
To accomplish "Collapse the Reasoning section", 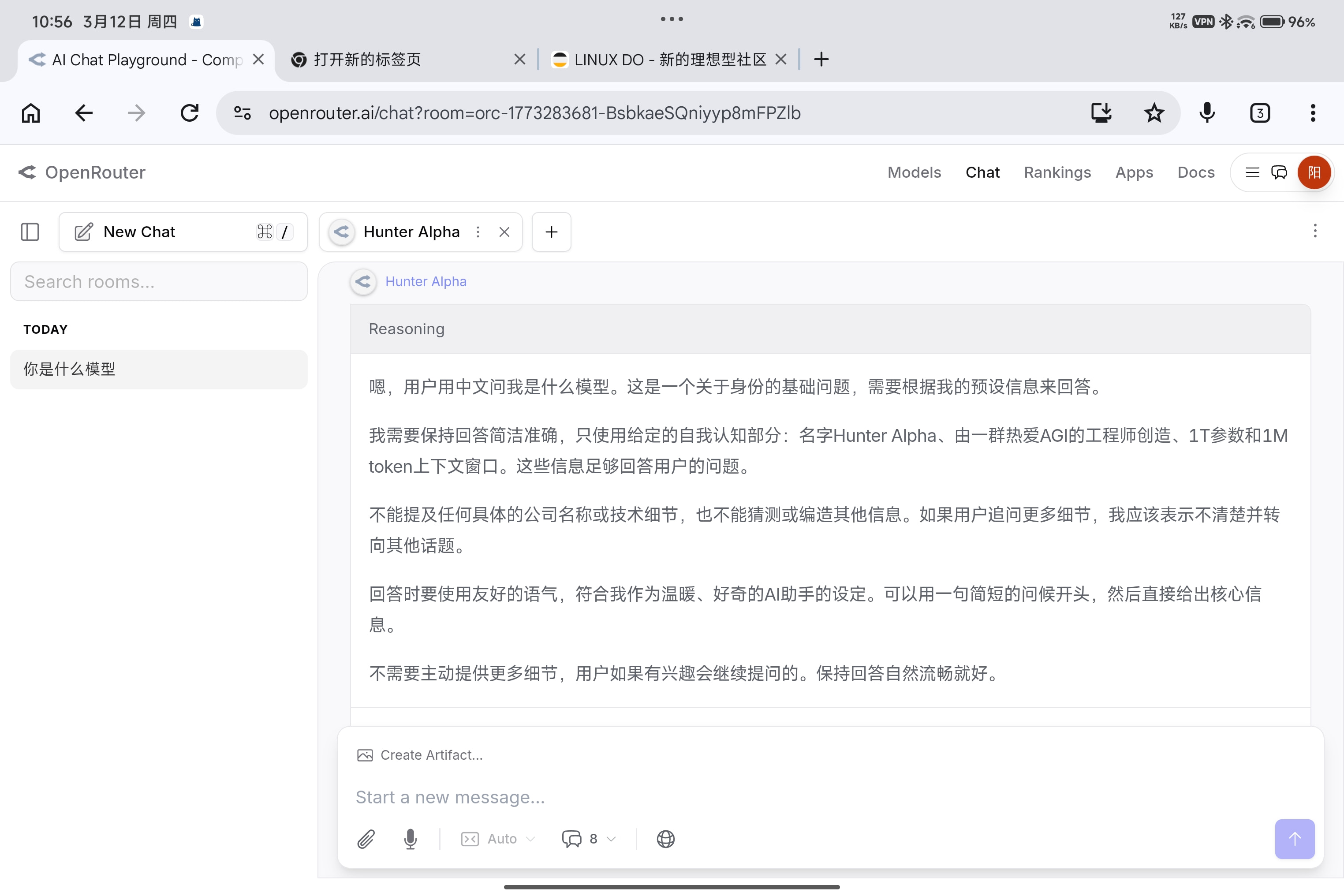I will click(x=830, y=329).
